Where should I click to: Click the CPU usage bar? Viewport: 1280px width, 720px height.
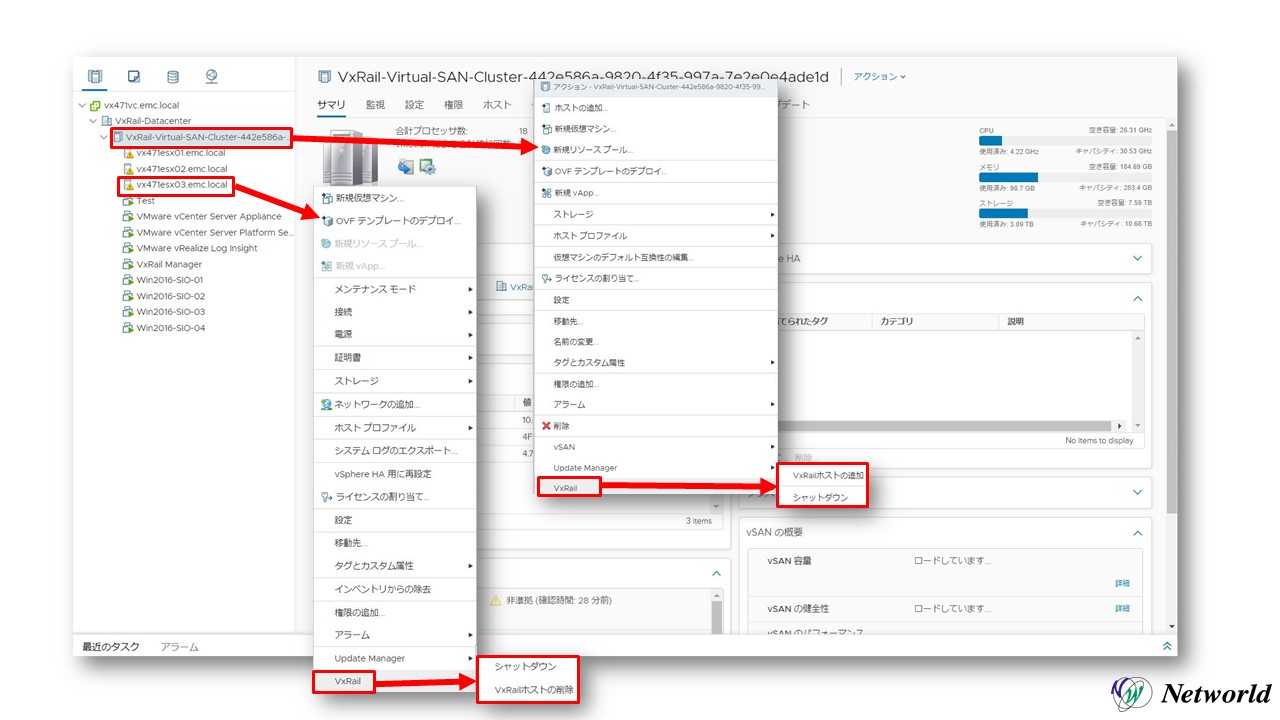tap(1065, 141)
